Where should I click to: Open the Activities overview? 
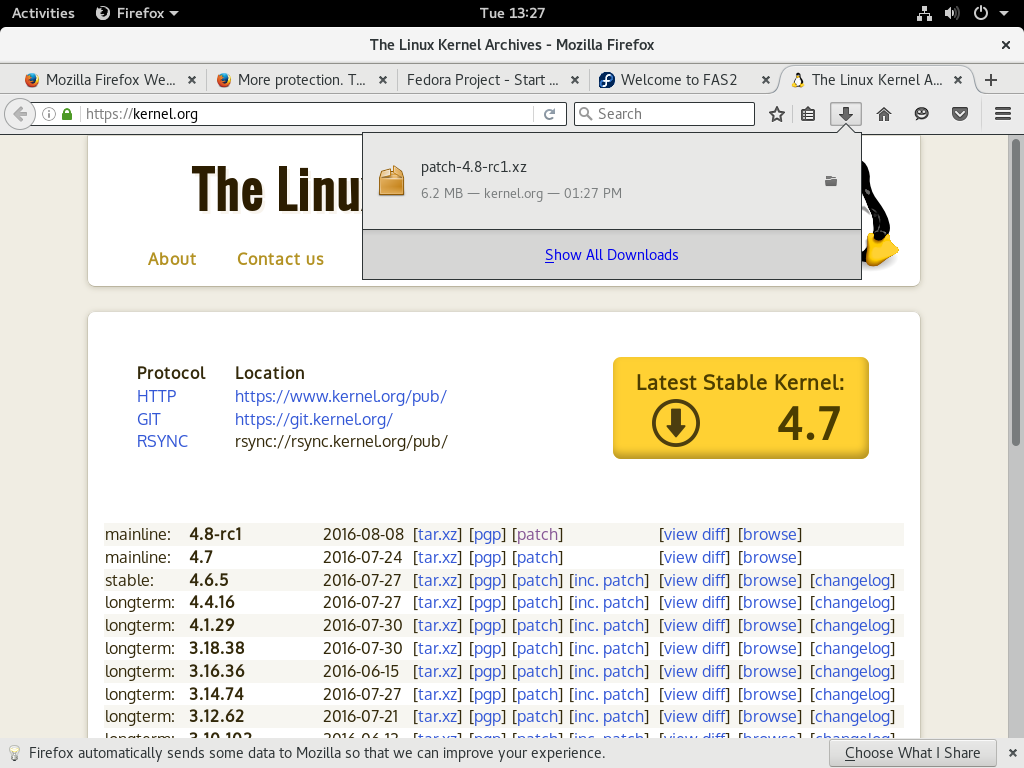(43, 13)
